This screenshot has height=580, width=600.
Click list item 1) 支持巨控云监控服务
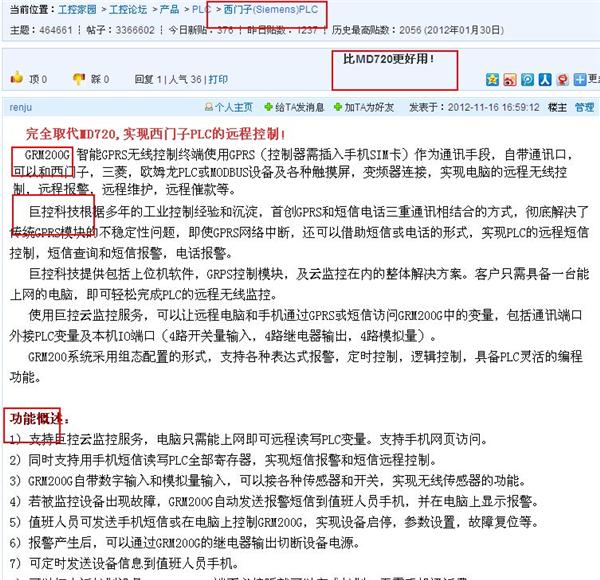(x=248, y=439)
